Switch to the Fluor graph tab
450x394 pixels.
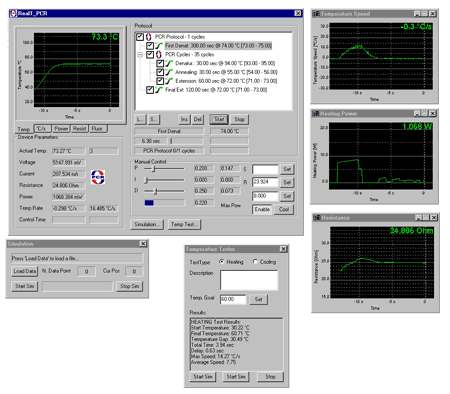[98, 129]
